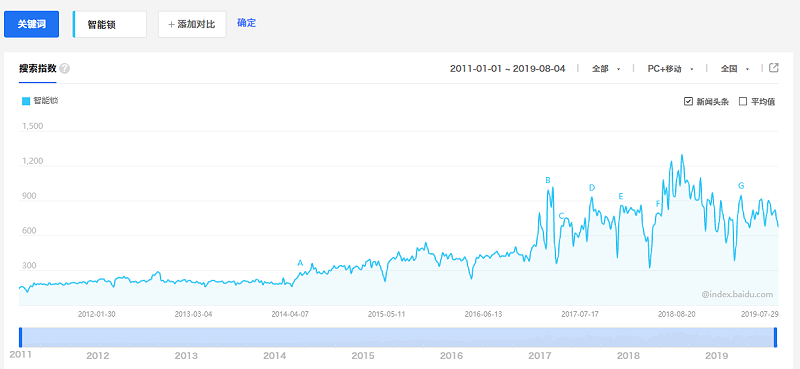
Task: Toggle the 智能锁 legend series
Action: pos(40,101)
